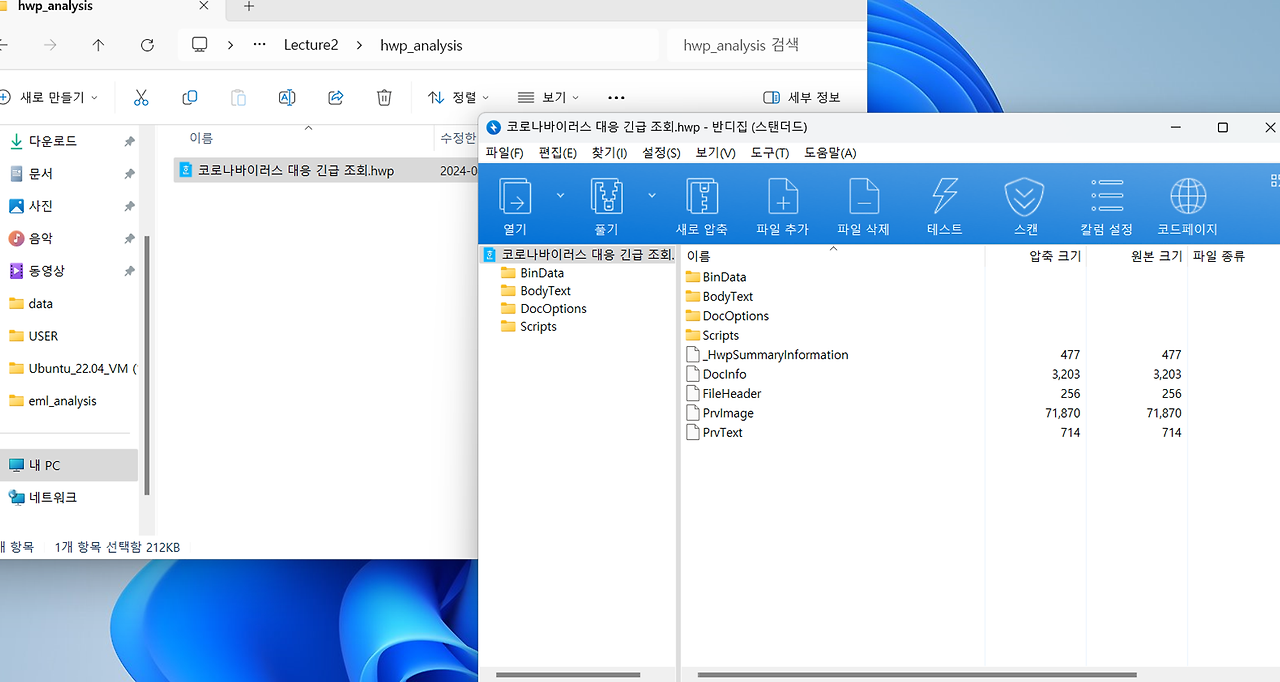Sort by 이름 column in Bandizip
Screen dimensions: 1280x682
(832, 257)
